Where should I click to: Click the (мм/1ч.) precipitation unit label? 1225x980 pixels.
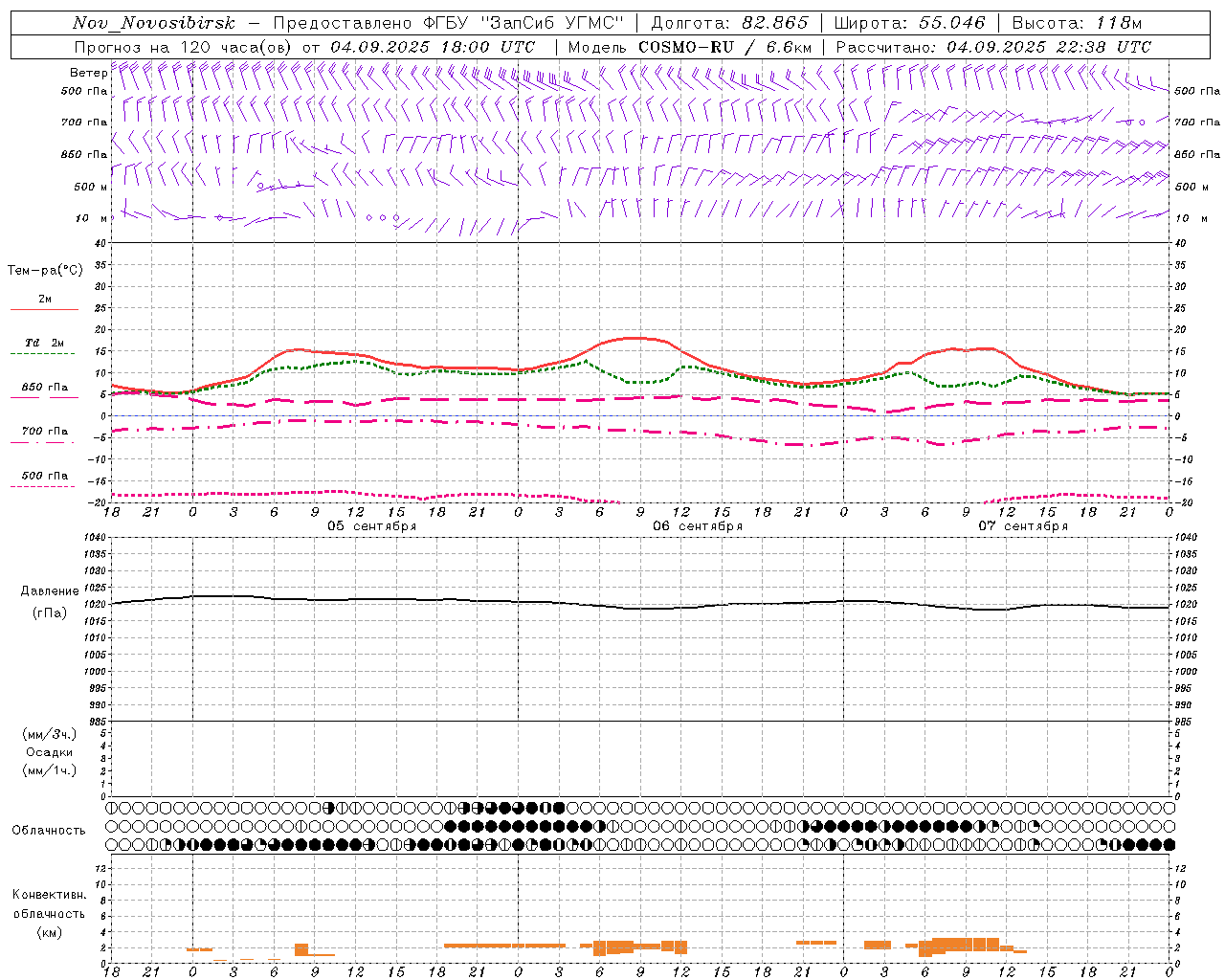pyautogui.click(x=49, y=770)
